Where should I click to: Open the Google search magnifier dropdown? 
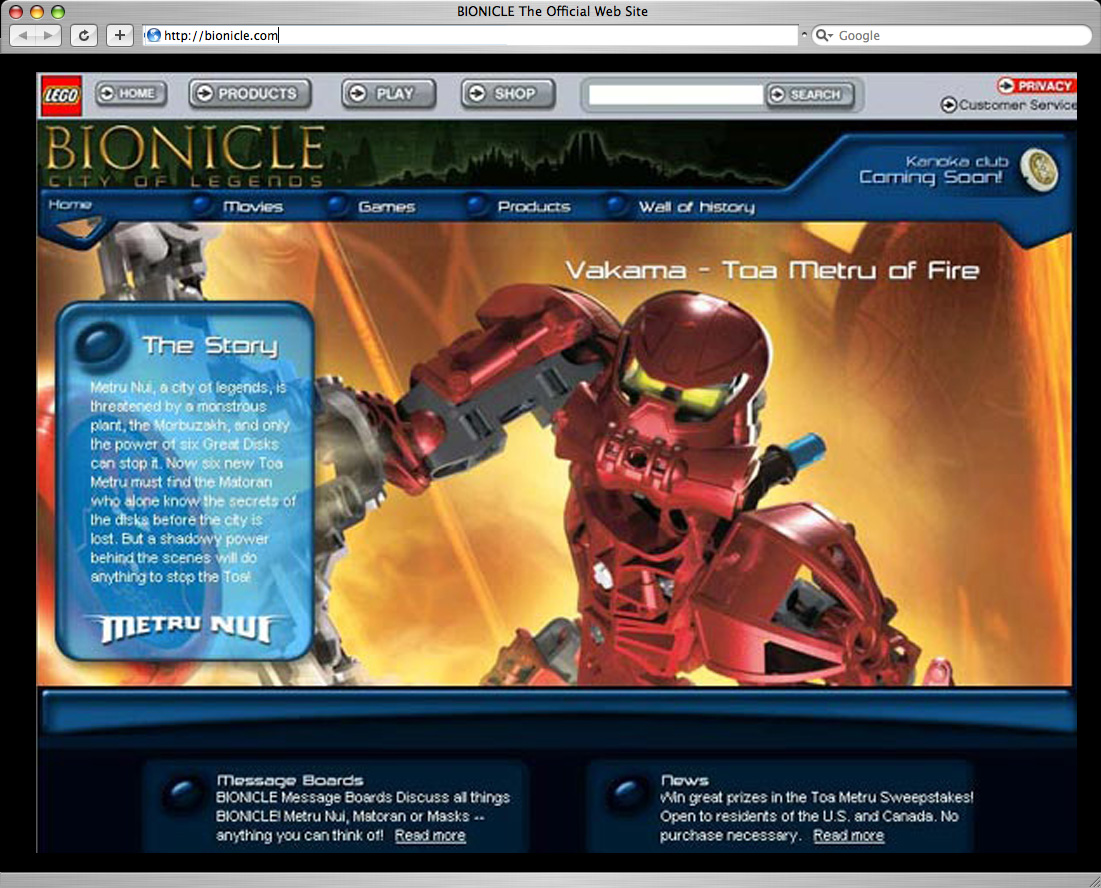(824, 35)
